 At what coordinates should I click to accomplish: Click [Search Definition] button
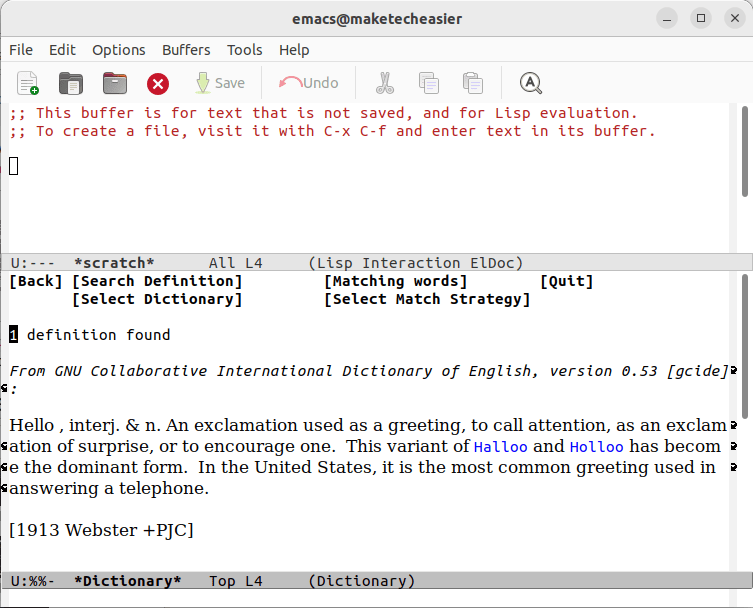click(157, 281)
